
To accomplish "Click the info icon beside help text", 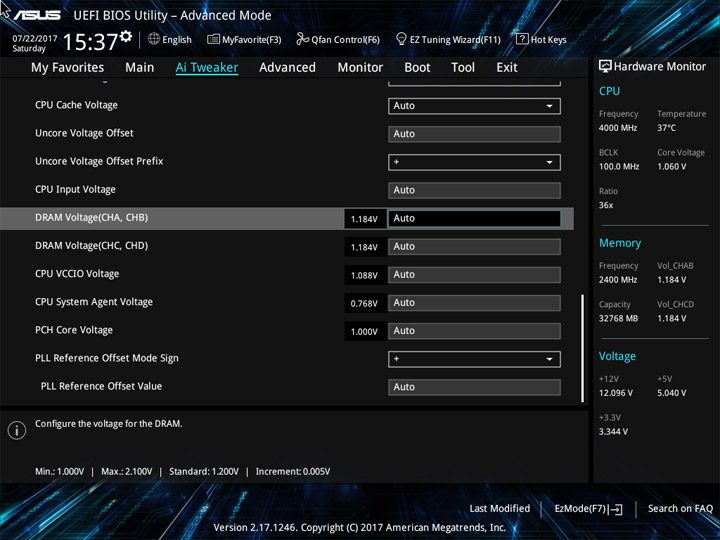I will click(17, 430).
